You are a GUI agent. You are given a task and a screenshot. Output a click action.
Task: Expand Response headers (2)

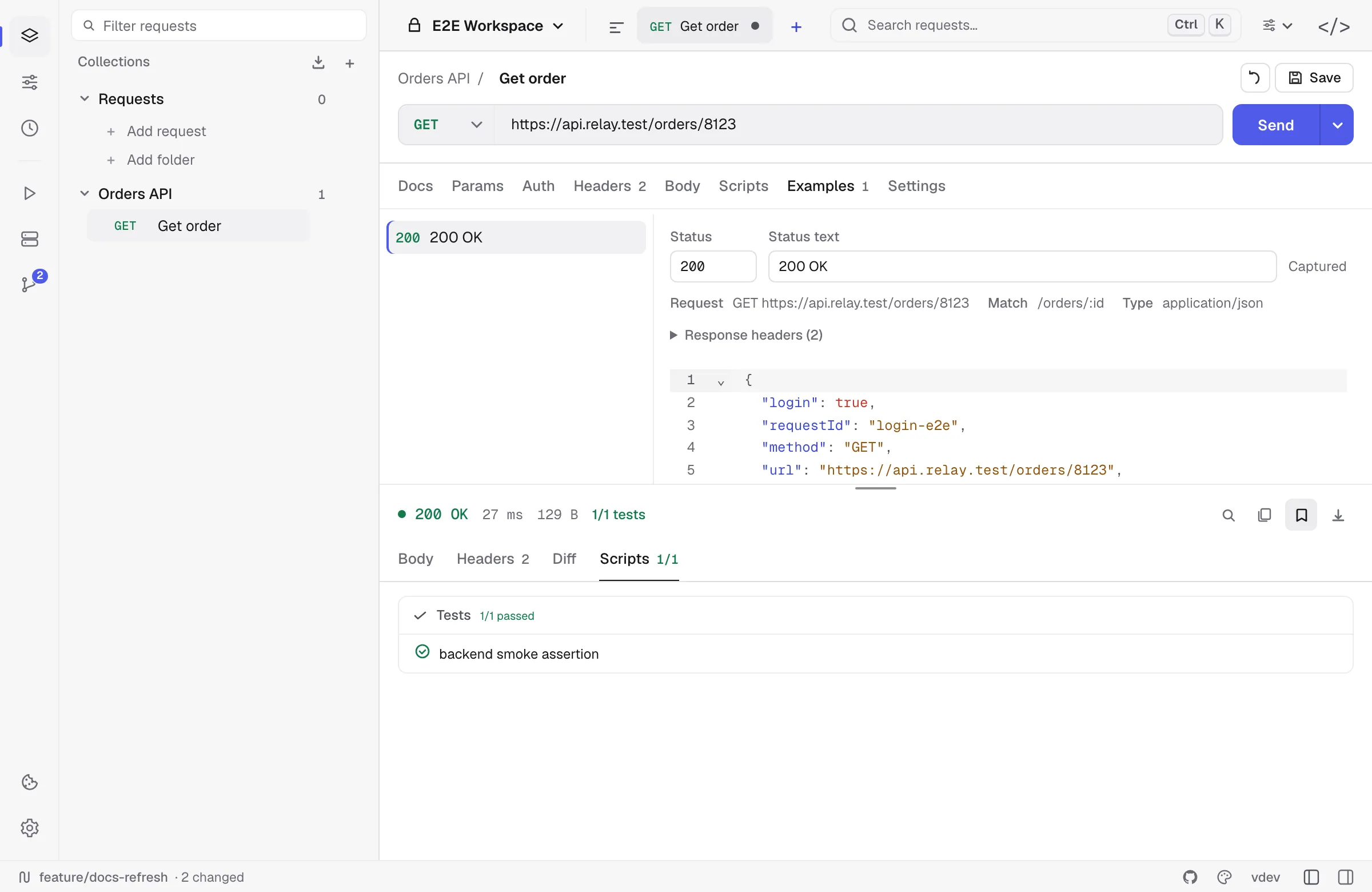(747, 335)
